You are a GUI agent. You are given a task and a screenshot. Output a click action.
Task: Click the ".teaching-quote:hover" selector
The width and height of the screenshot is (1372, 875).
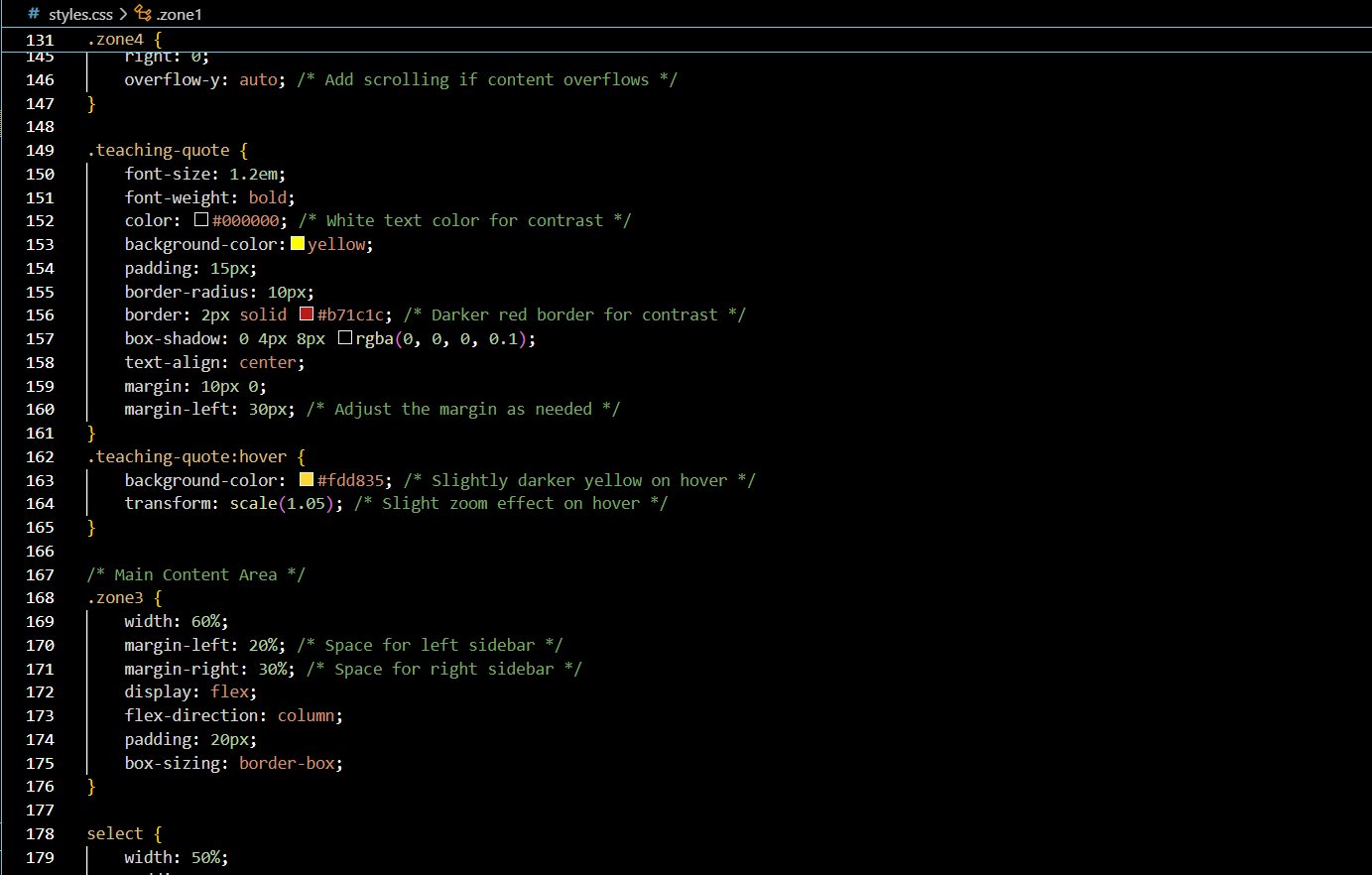coord(187,456)
